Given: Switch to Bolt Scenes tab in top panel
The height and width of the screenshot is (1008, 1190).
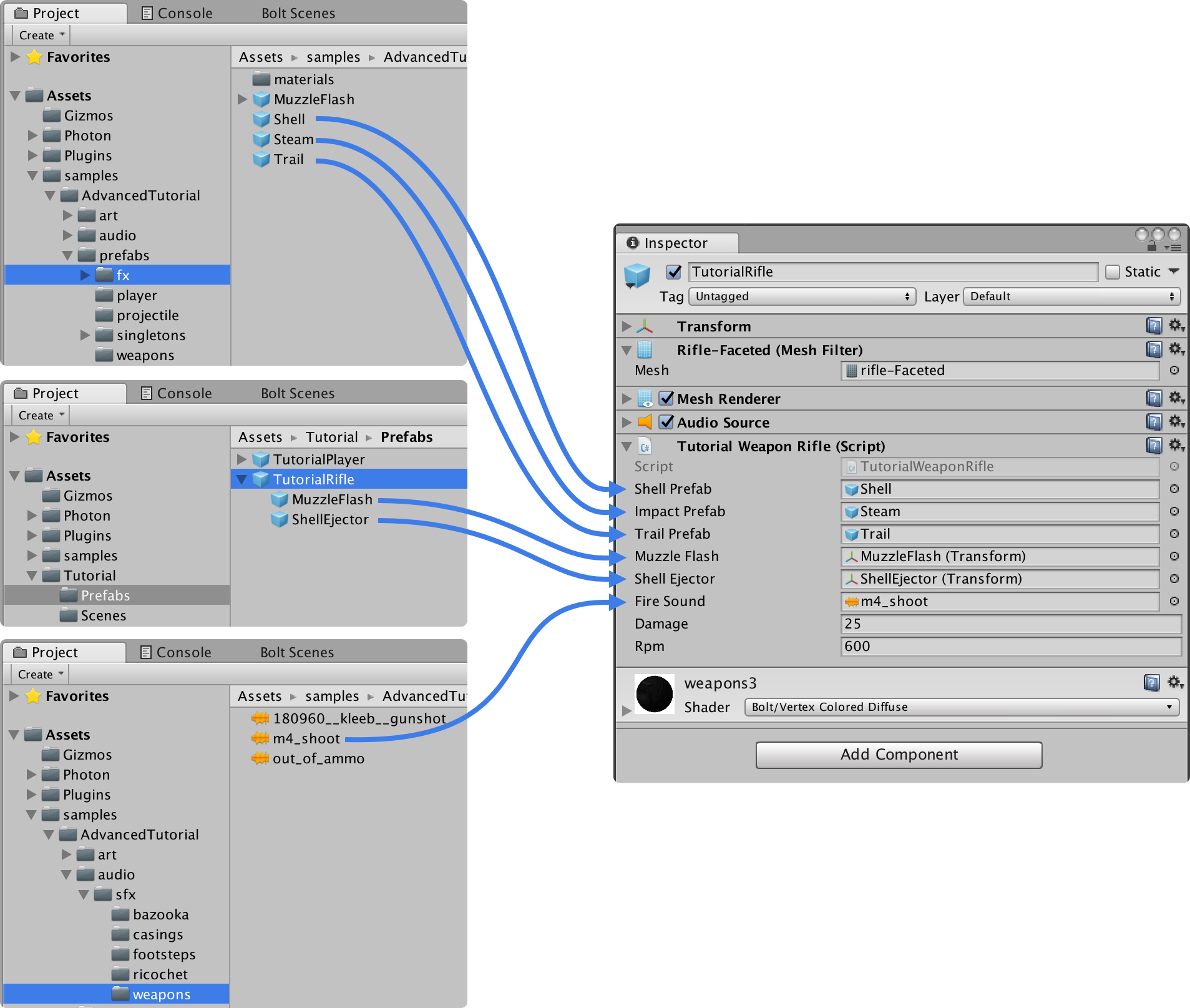Looking at the screenshot, I should [298, 13].
